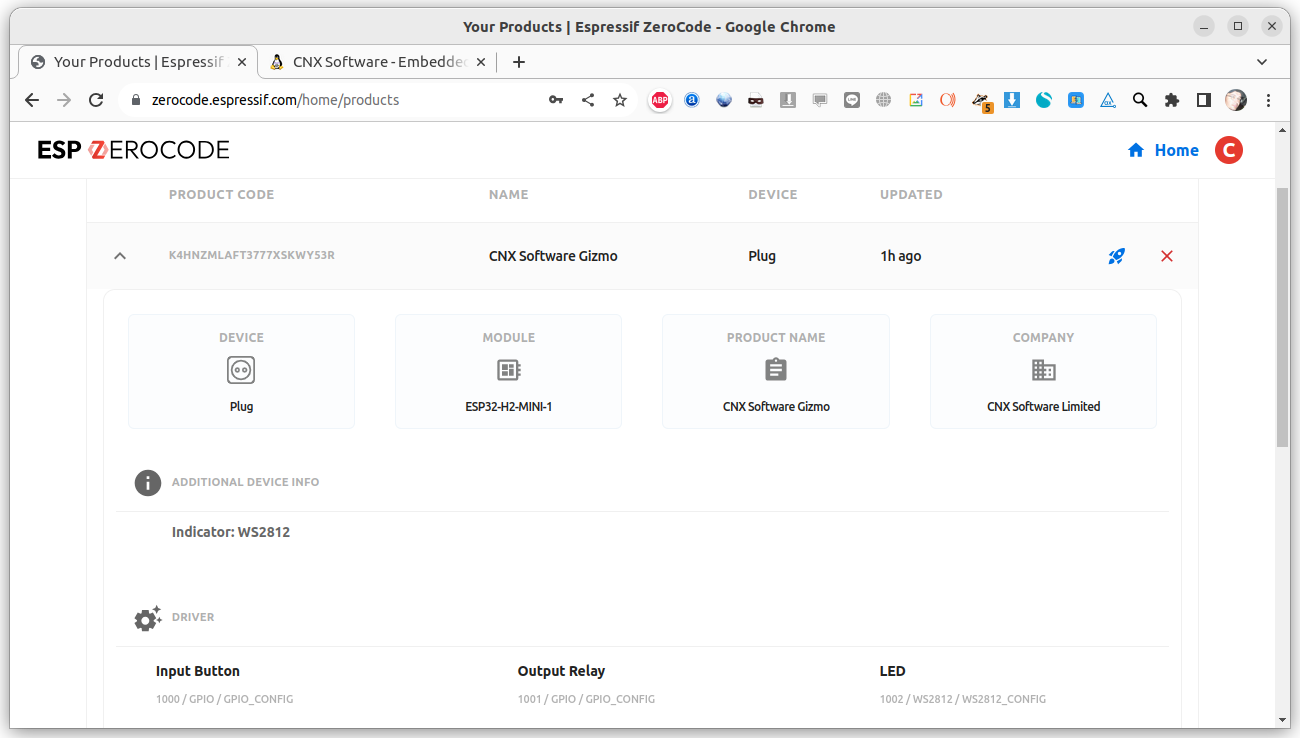This screenshot has width=1300, height=738.
Task: Click the 1002 / WS2812 / WS2812_CONFIG text
Action: coord(963,699)
